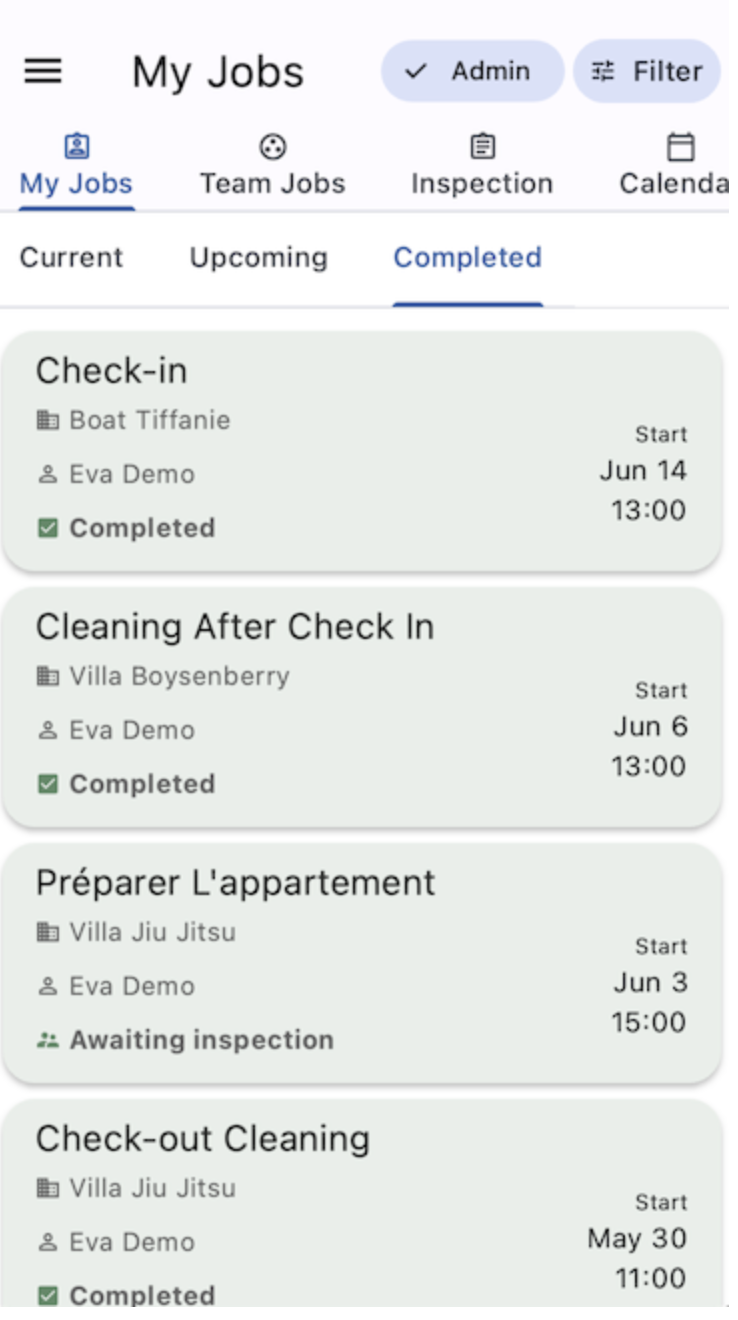Select the Completed tab
This screenshot has height=1320, width=738.
467,258
